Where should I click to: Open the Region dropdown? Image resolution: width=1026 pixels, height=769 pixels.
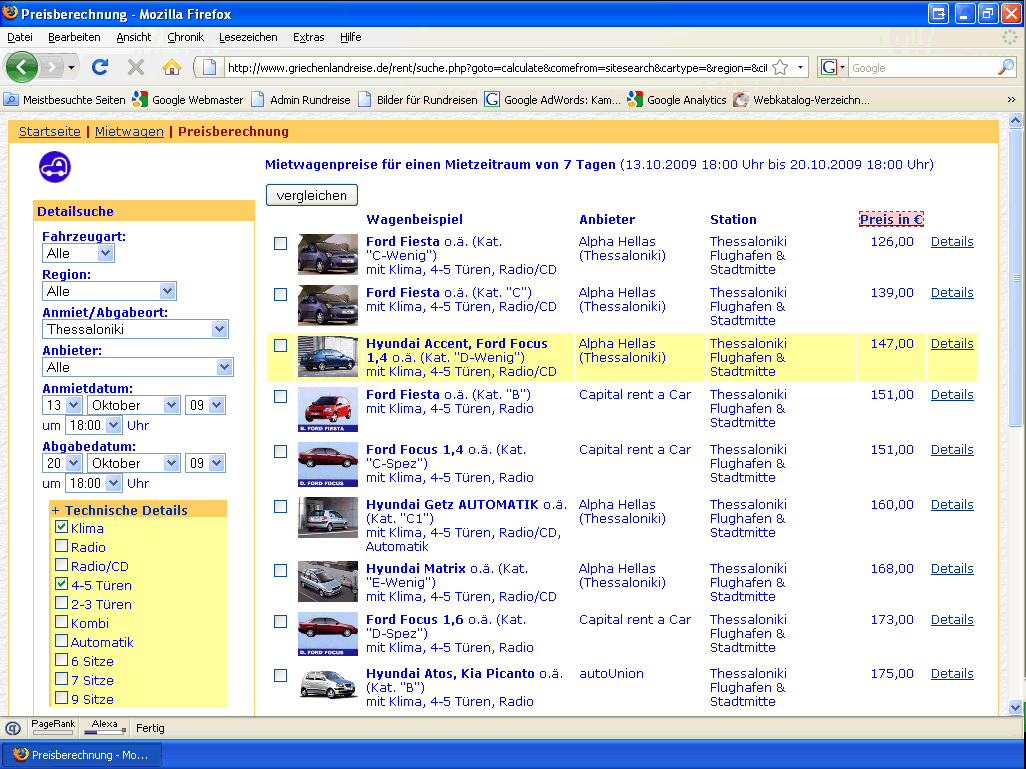click(109, 291)
